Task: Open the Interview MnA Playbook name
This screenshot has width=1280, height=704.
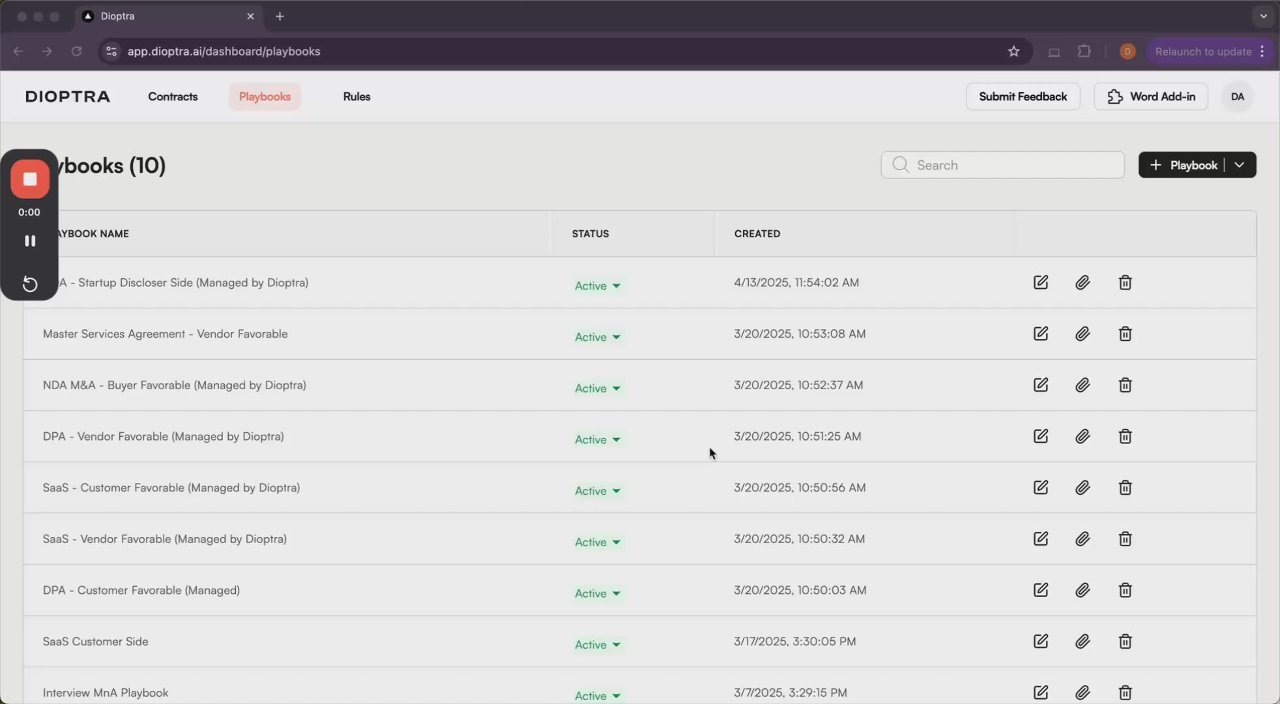Action: coord(105,693)
